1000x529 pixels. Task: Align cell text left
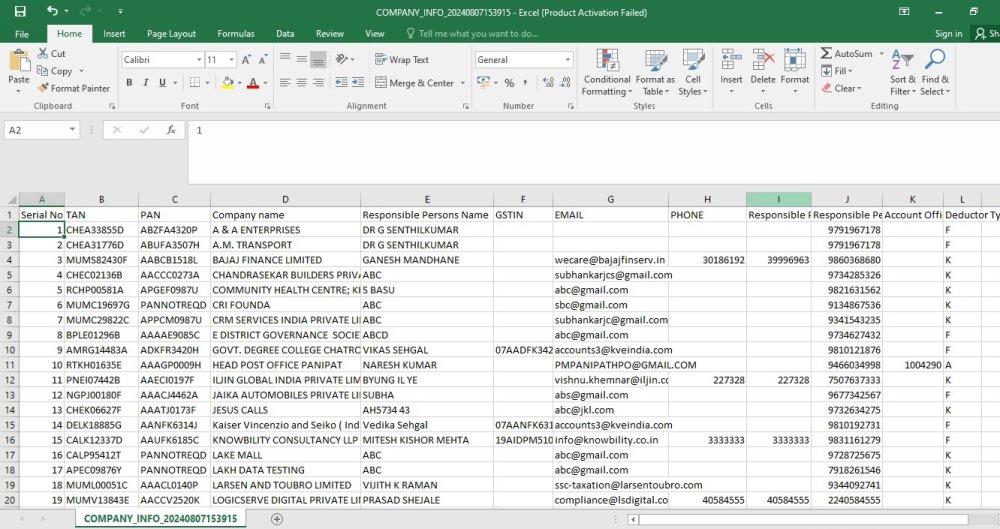click(285, 82)
